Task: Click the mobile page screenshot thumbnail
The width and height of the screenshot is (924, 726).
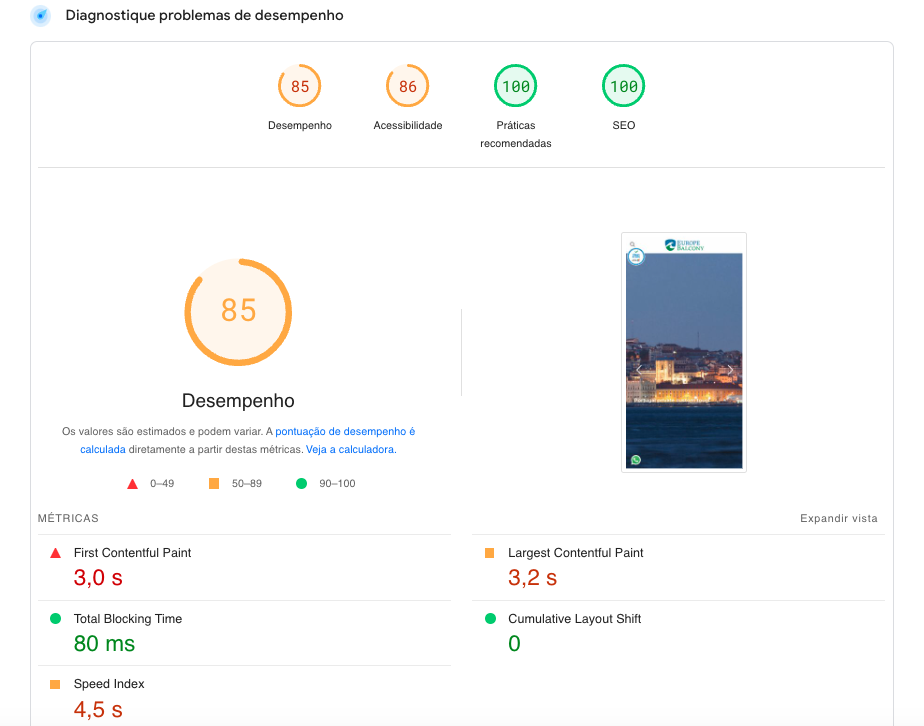Action: click(684, 352)
